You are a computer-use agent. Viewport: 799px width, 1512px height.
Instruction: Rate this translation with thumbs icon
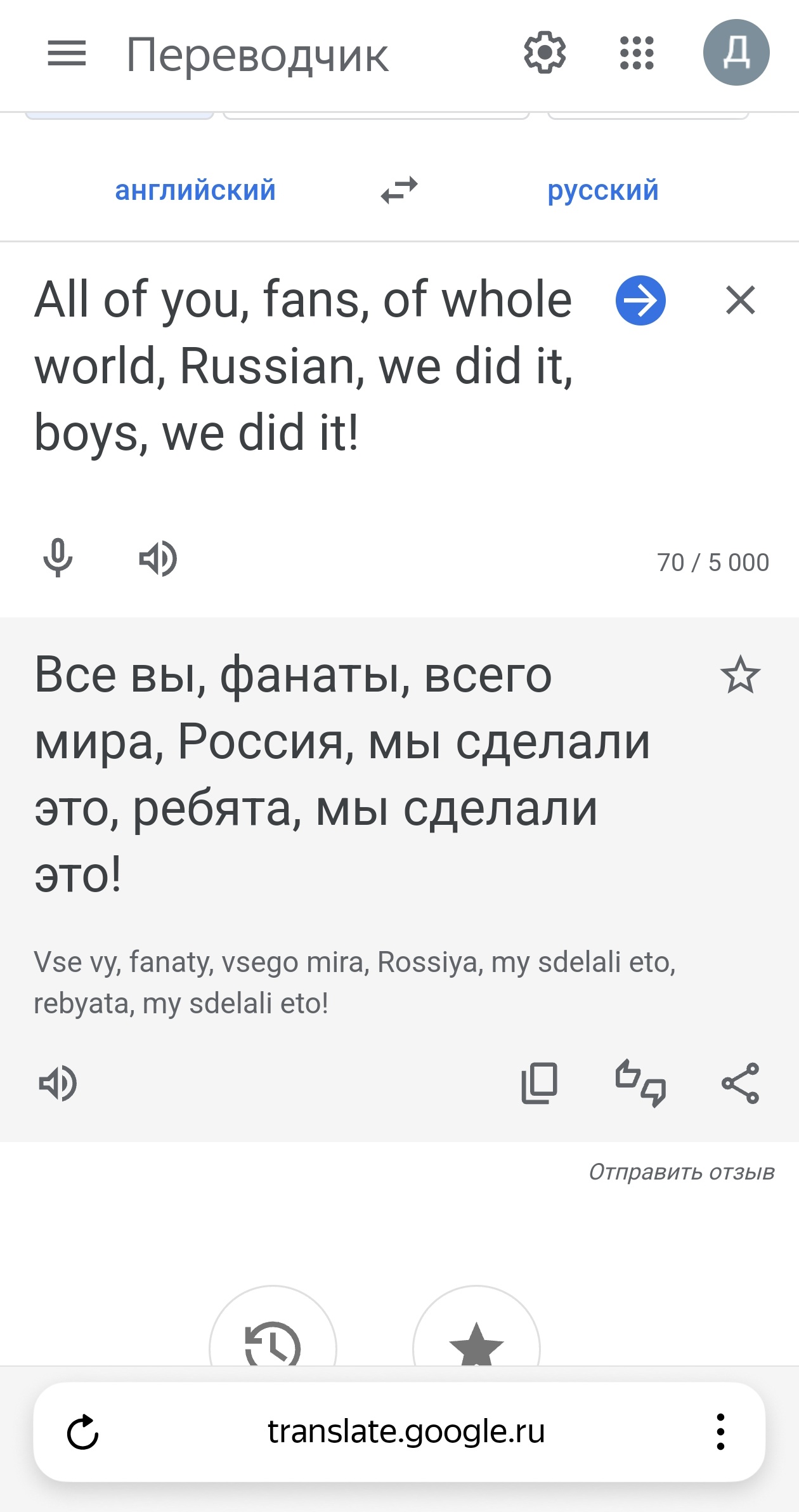[x=640, y=1083]
